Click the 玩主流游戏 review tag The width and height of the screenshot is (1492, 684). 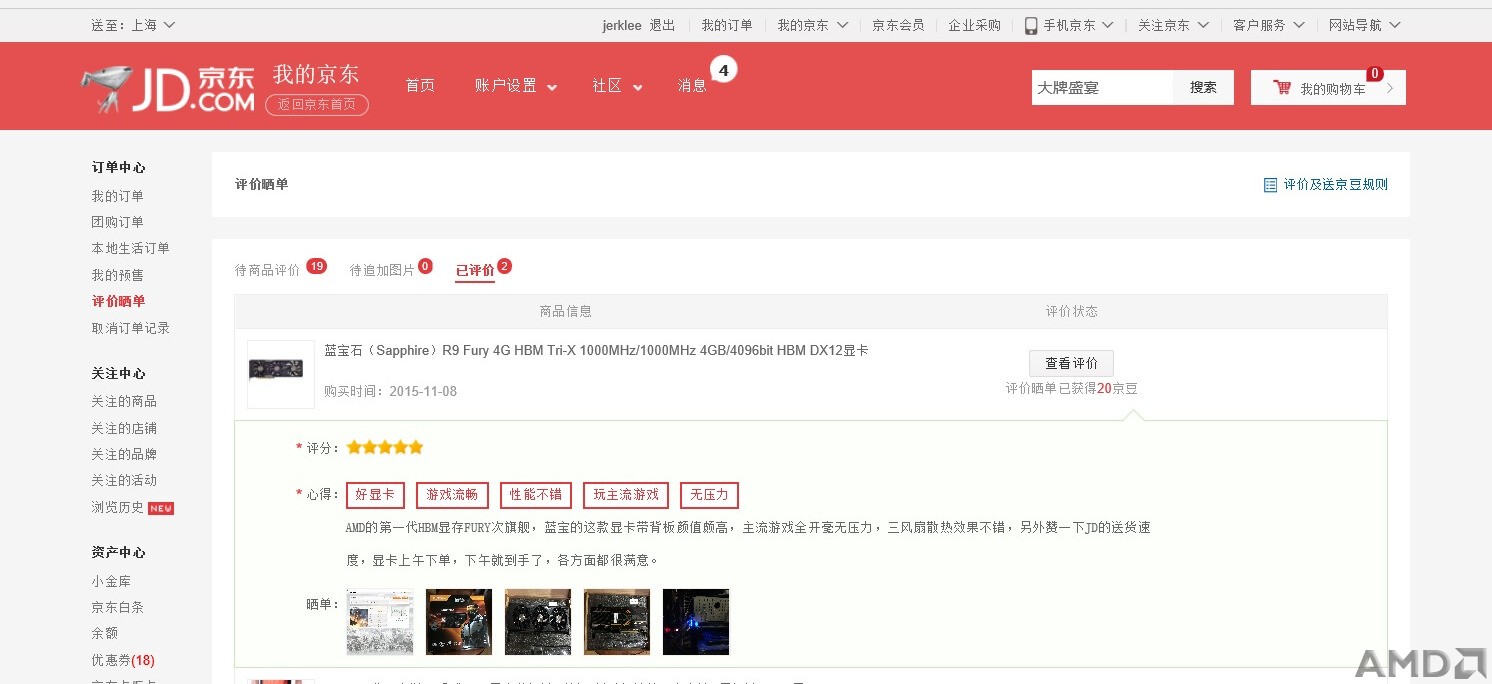point(626,494)
